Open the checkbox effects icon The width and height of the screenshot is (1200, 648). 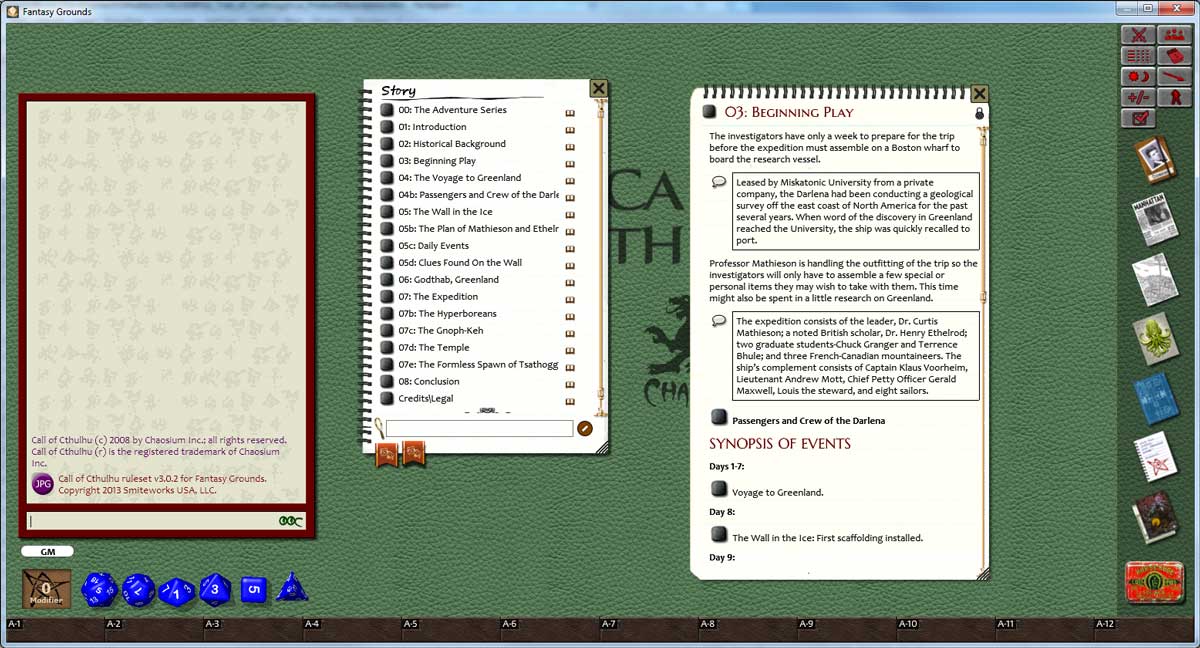click(1138, 119)
